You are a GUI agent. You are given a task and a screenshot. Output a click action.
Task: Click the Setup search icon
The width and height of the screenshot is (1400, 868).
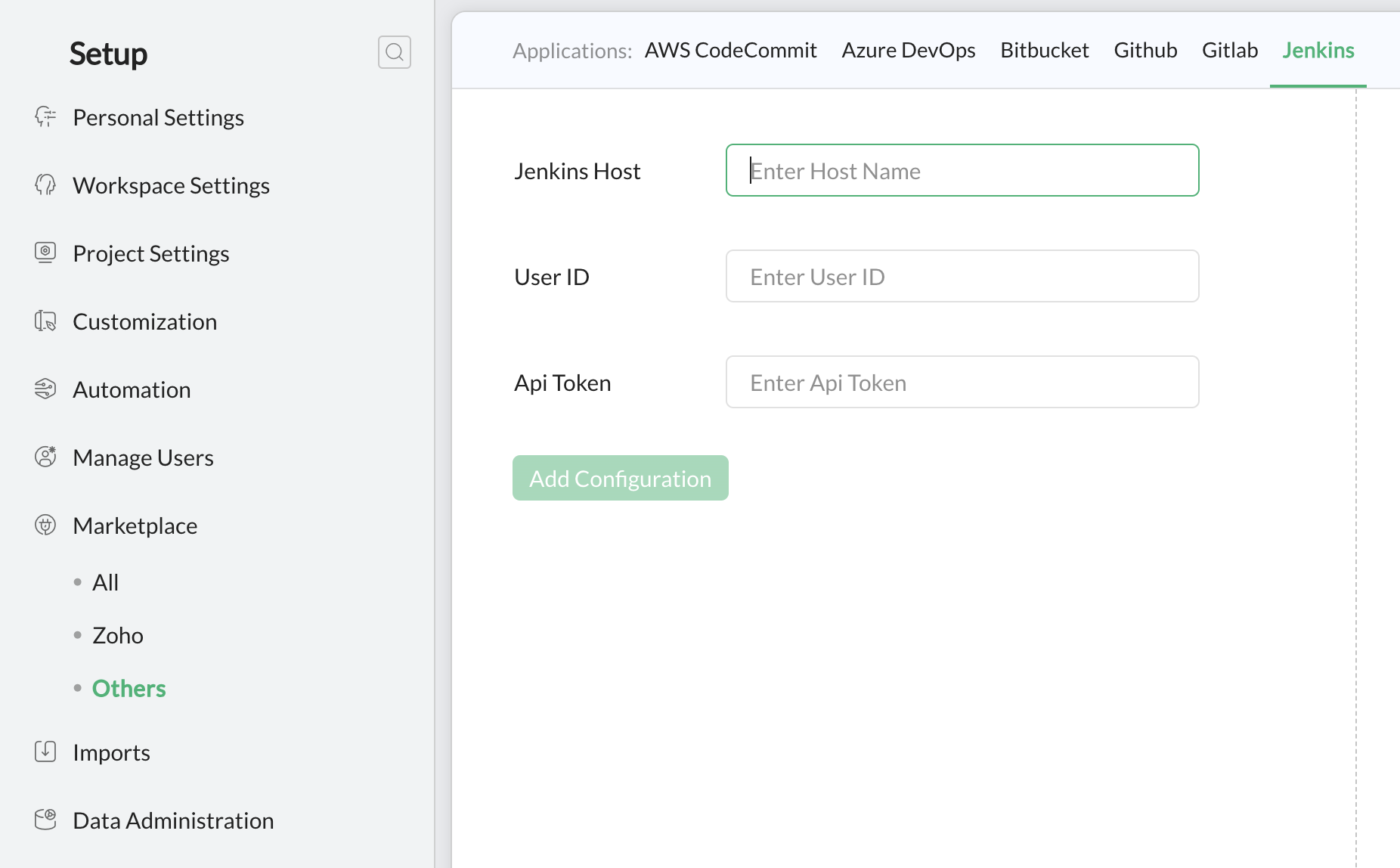click(395, 52)
